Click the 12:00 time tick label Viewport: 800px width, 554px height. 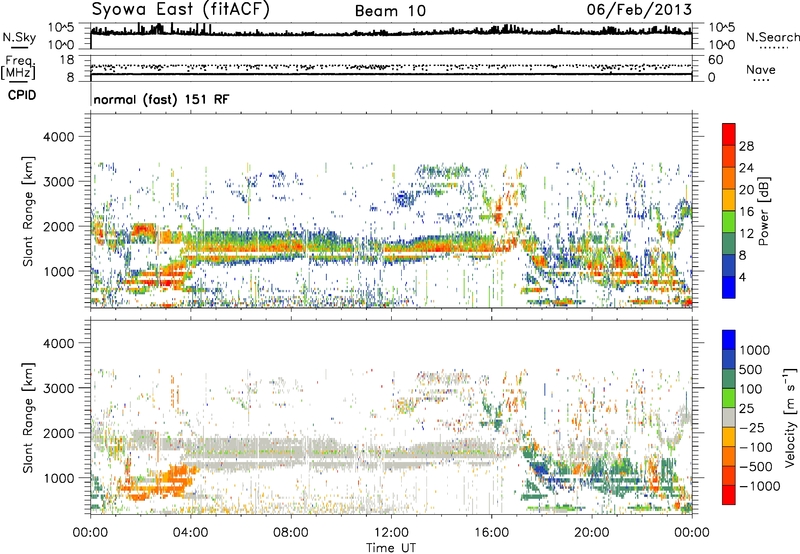pos(391,533)
